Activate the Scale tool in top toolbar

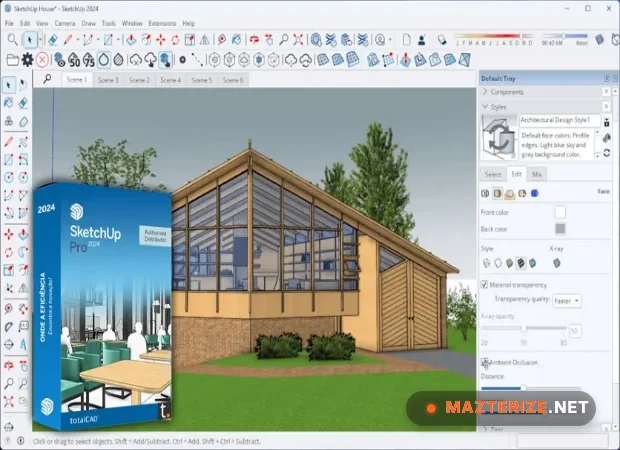(x=190, y=40)
